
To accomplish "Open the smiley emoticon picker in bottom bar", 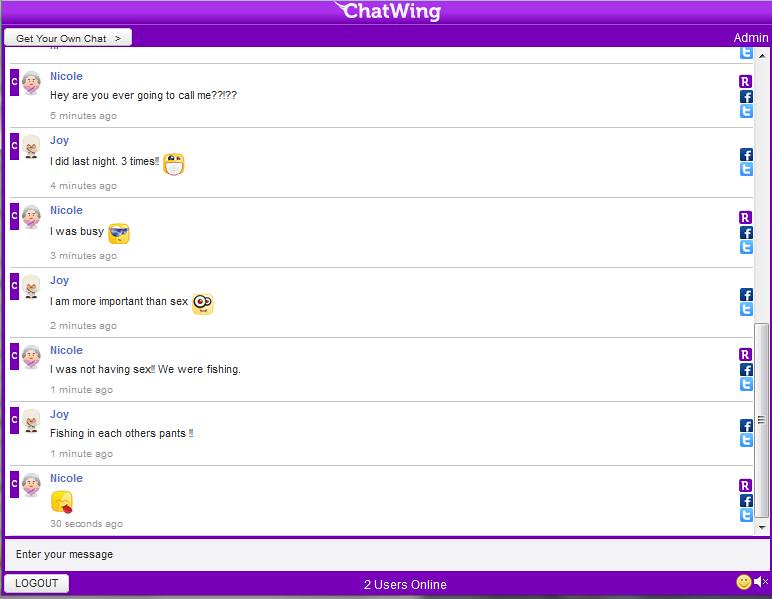I will (743, 582).
